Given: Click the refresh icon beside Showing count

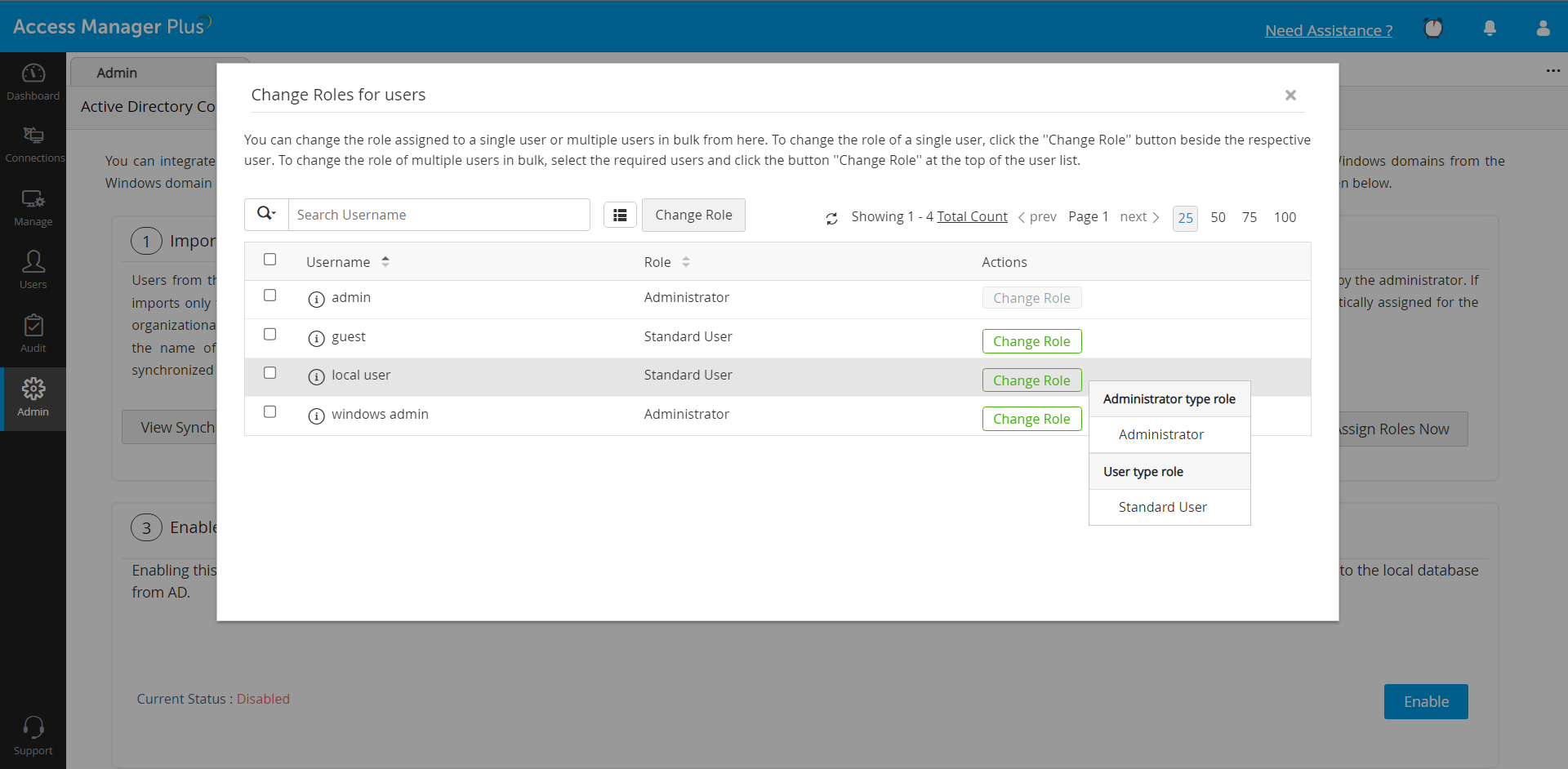Looking at the screenshot, I should pos(831,218).
